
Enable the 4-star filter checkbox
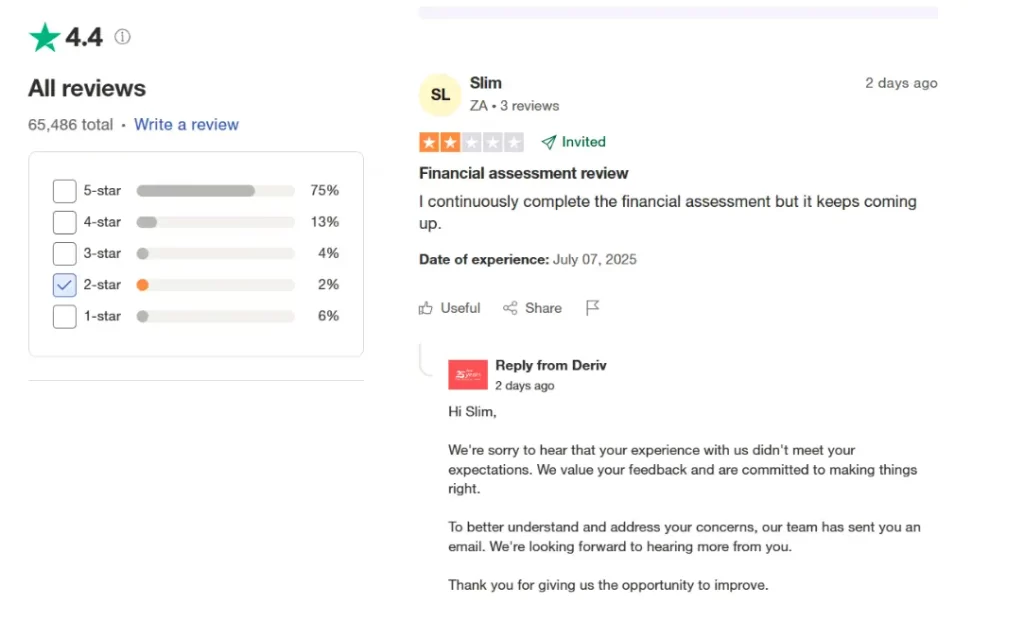64,222
